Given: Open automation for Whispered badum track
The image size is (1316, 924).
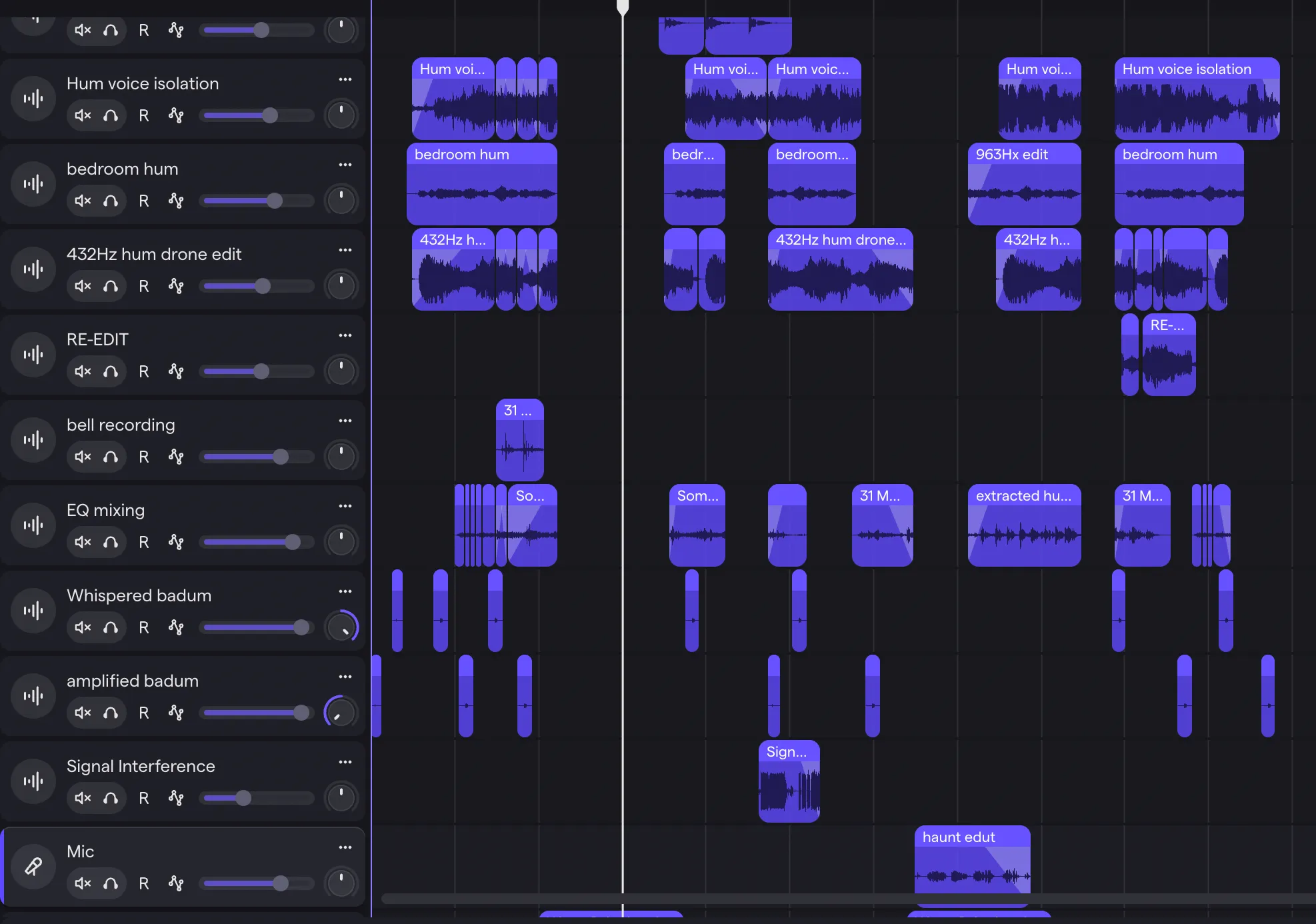Looking at the screenshot, I should 176,627.
